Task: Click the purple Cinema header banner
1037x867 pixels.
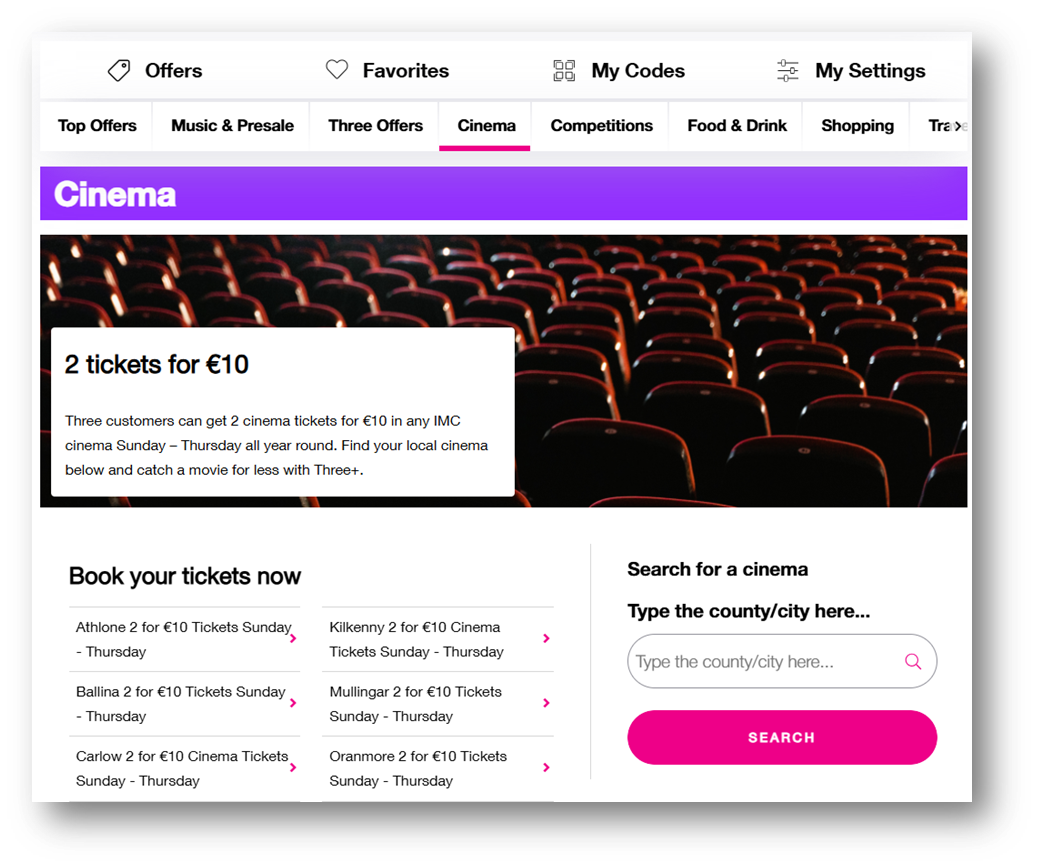Action: coord(503,193)
